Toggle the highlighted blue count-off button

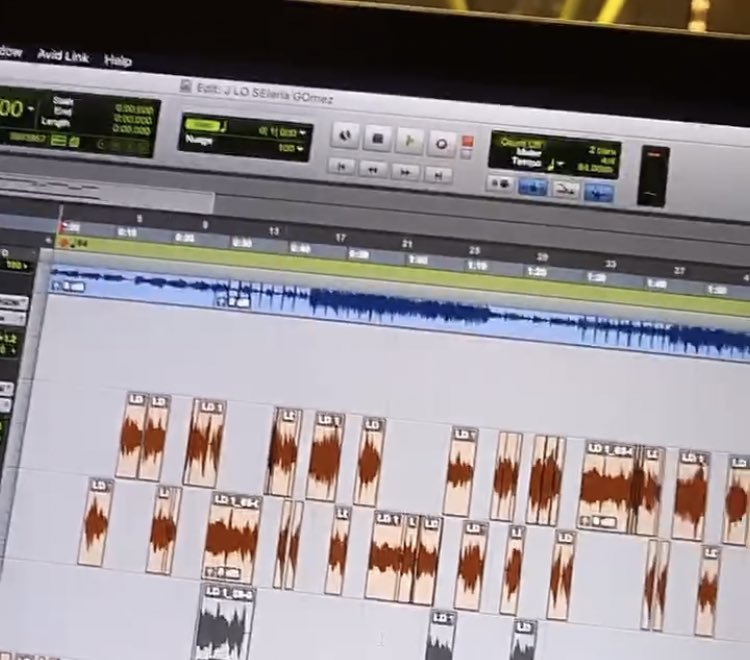point(532,186)
